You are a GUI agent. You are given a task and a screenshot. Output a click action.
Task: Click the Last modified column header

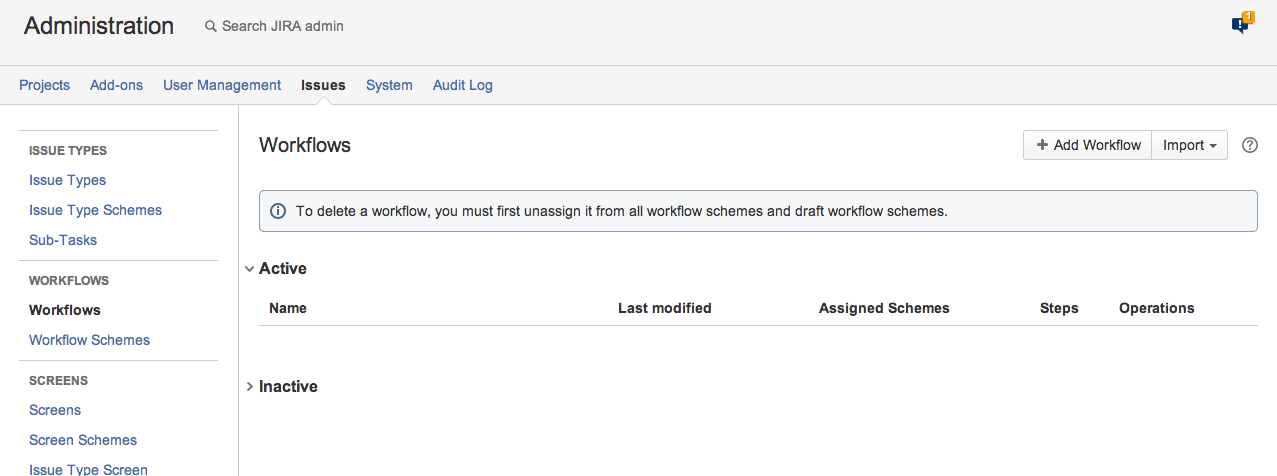pos(665,308)
